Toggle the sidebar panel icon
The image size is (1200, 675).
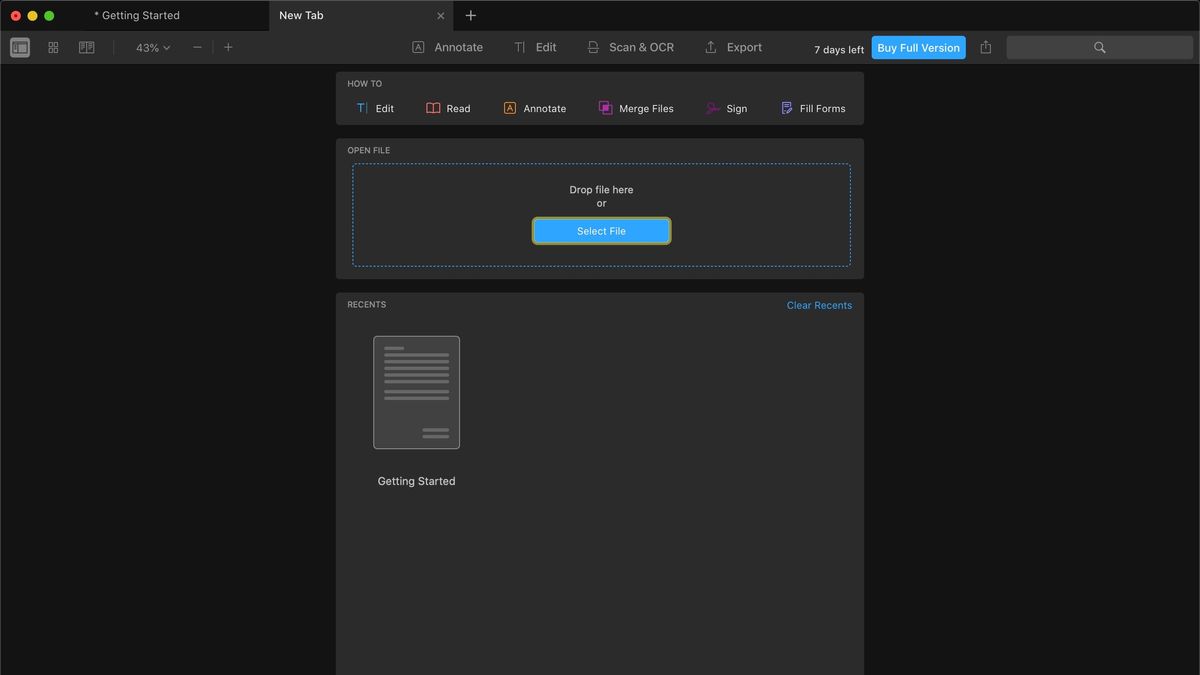tap(19, 46)
